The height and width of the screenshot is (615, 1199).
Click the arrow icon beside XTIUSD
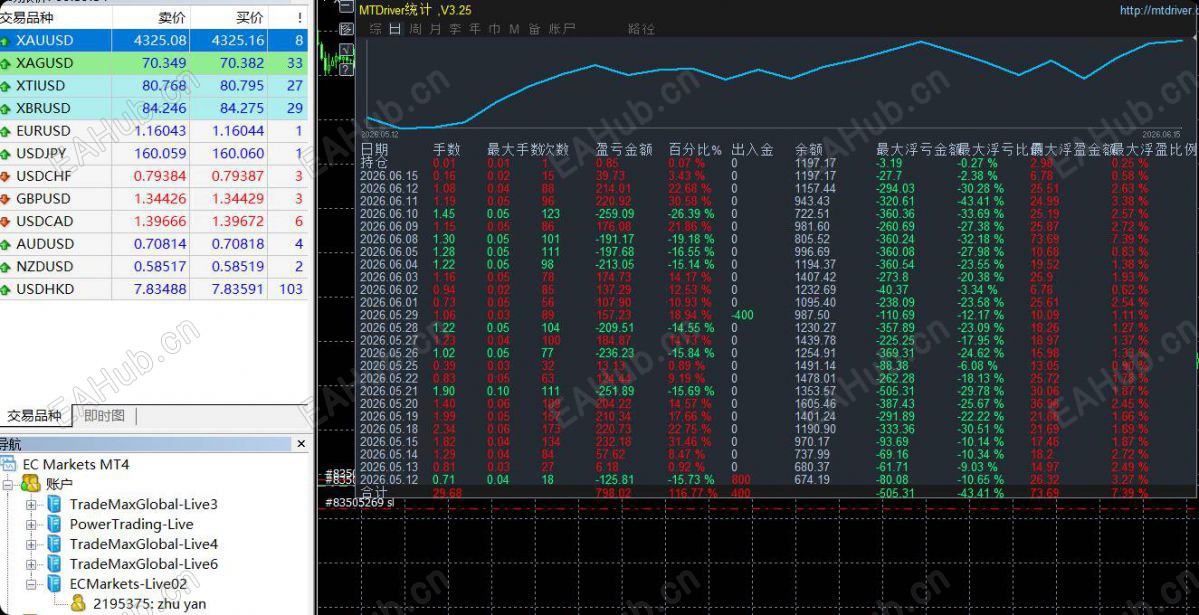tap(5, 86)
